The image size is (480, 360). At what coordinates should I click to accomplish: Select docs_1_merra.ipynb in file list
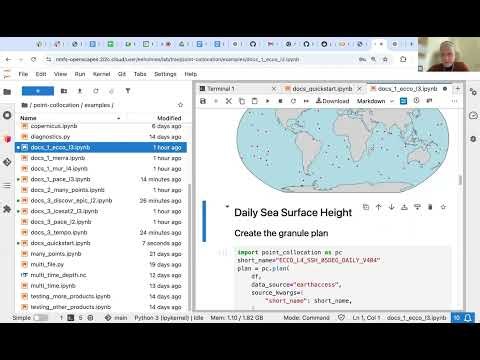[101, 158]
